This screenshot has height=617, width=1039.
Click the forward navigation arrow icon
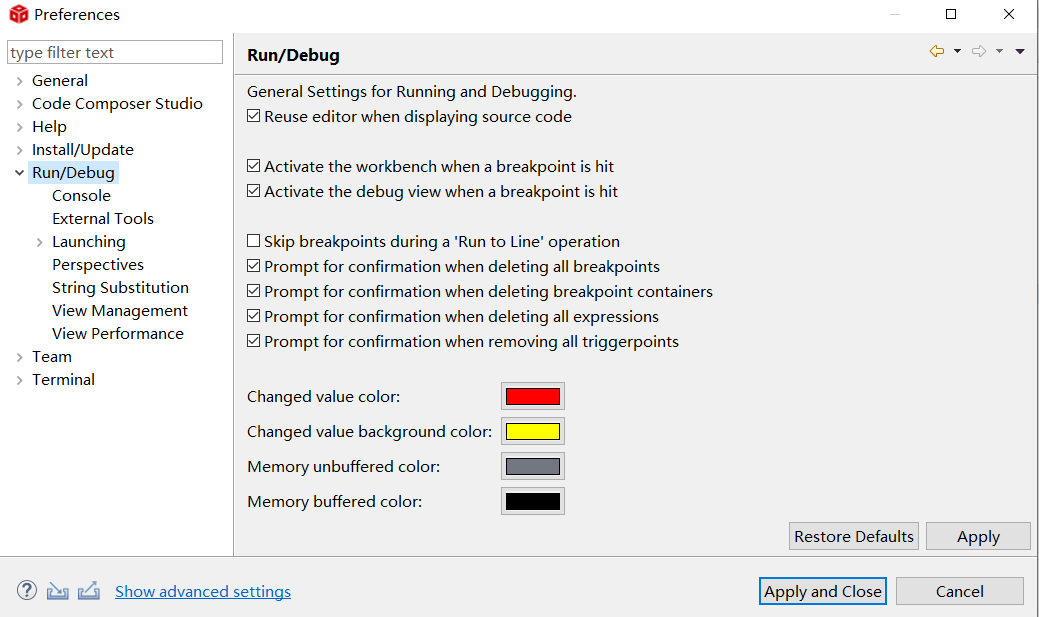[979, 51]
